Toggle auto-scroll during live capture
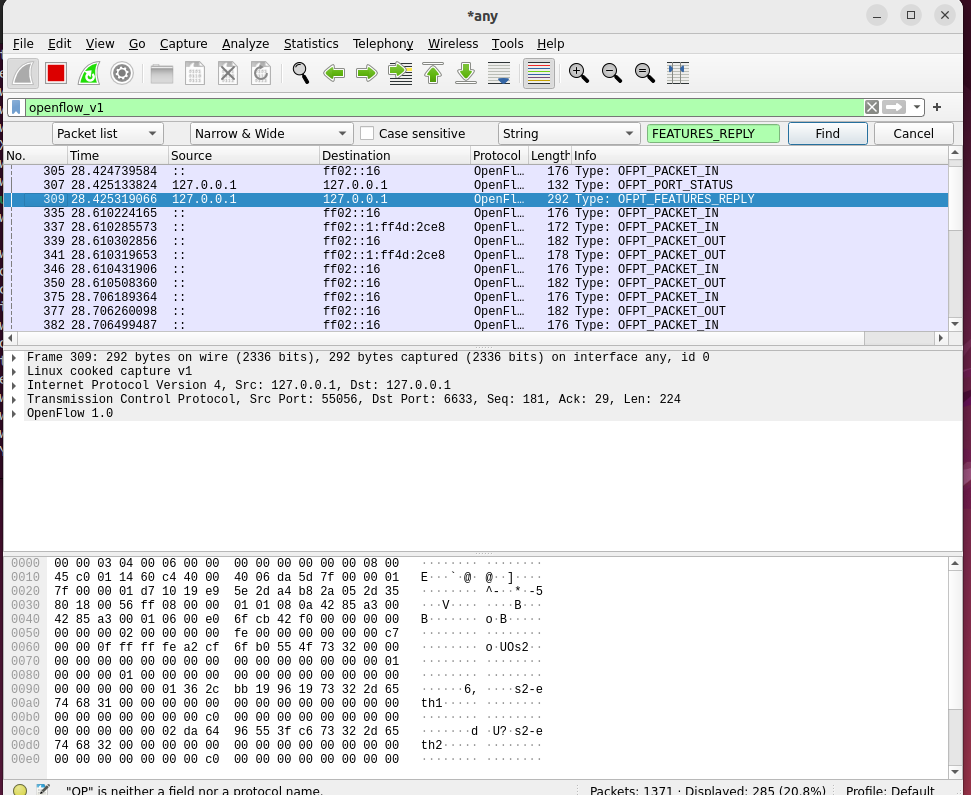The width and height of the screenshot is (971, 795). (x=499, y=74)
